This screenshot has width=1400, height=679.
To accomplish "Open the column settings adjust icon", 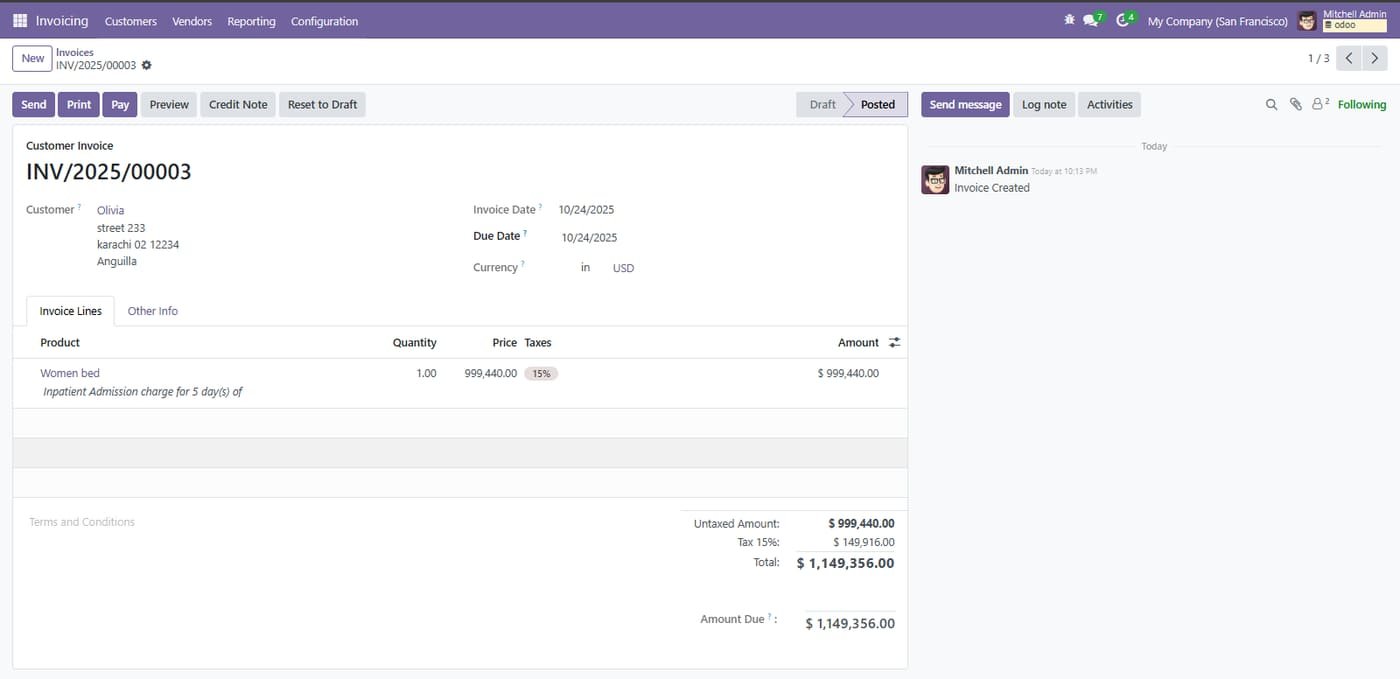I will pyautogui.click(x=894, y=342).
